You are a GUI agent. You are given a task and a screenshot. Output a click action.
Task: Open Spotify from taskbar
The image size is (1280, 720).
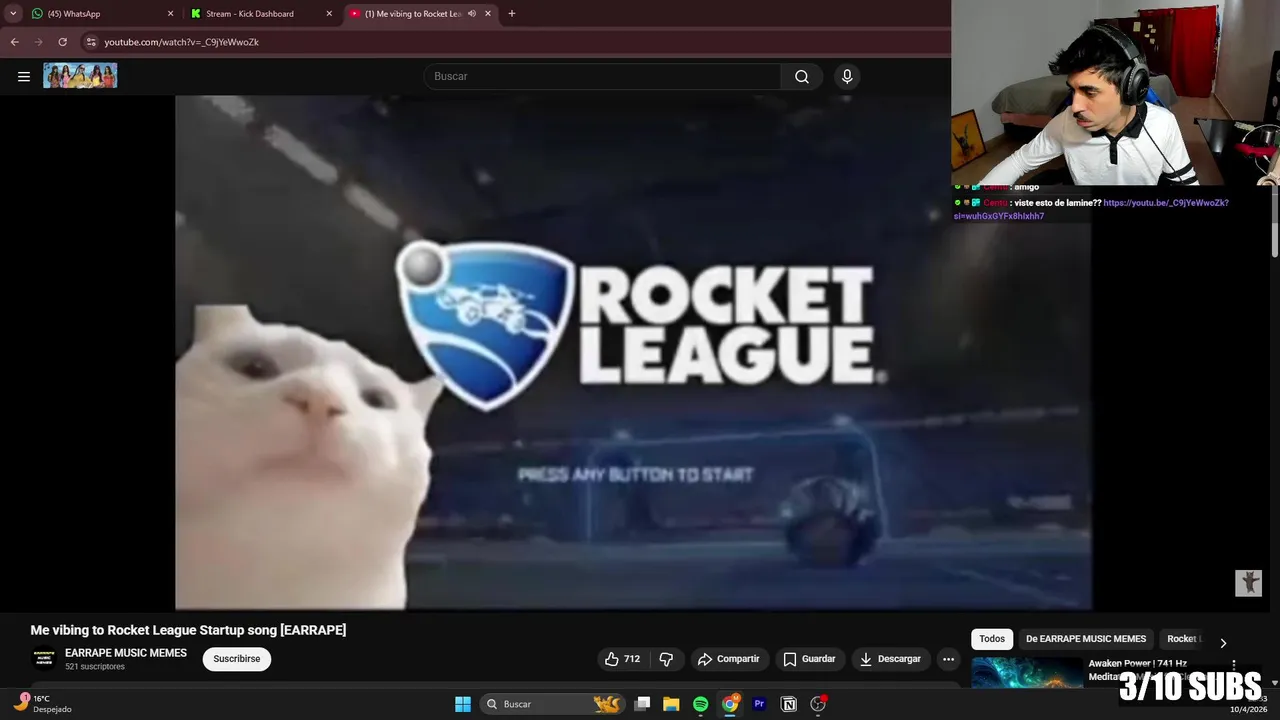(700, 704)
